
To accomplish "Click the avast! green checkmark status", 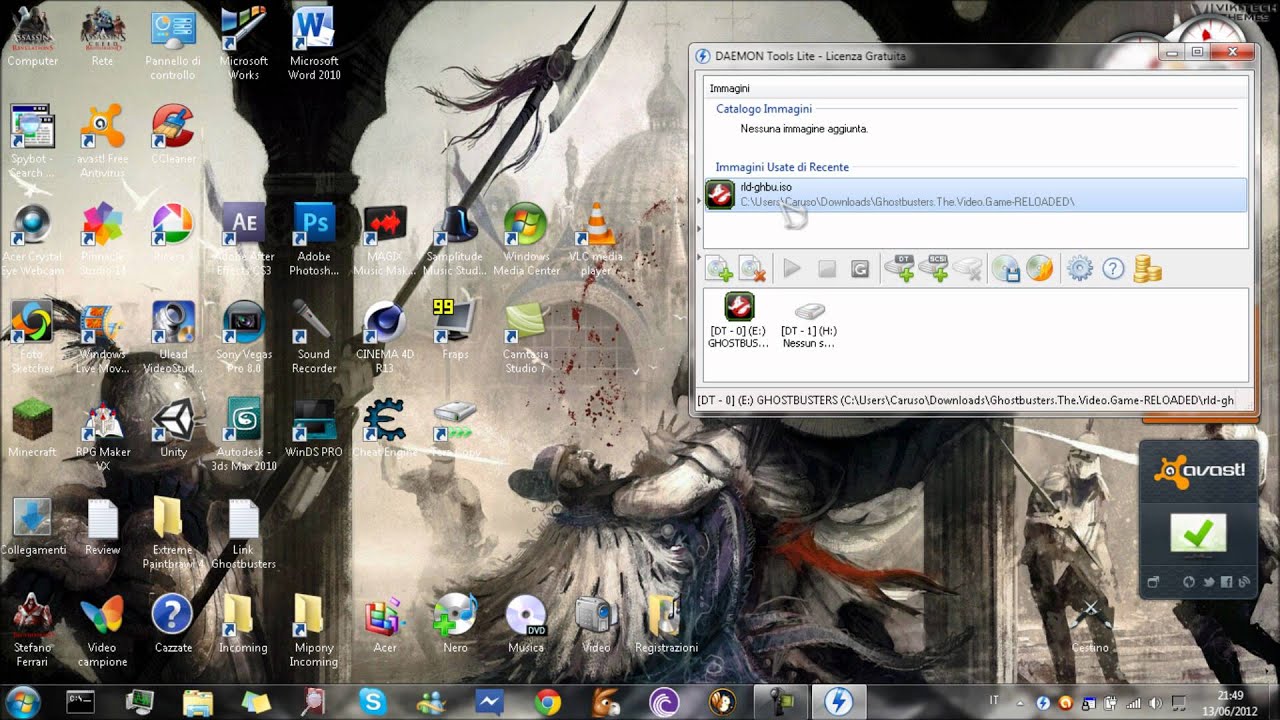I will [1198, 534].
